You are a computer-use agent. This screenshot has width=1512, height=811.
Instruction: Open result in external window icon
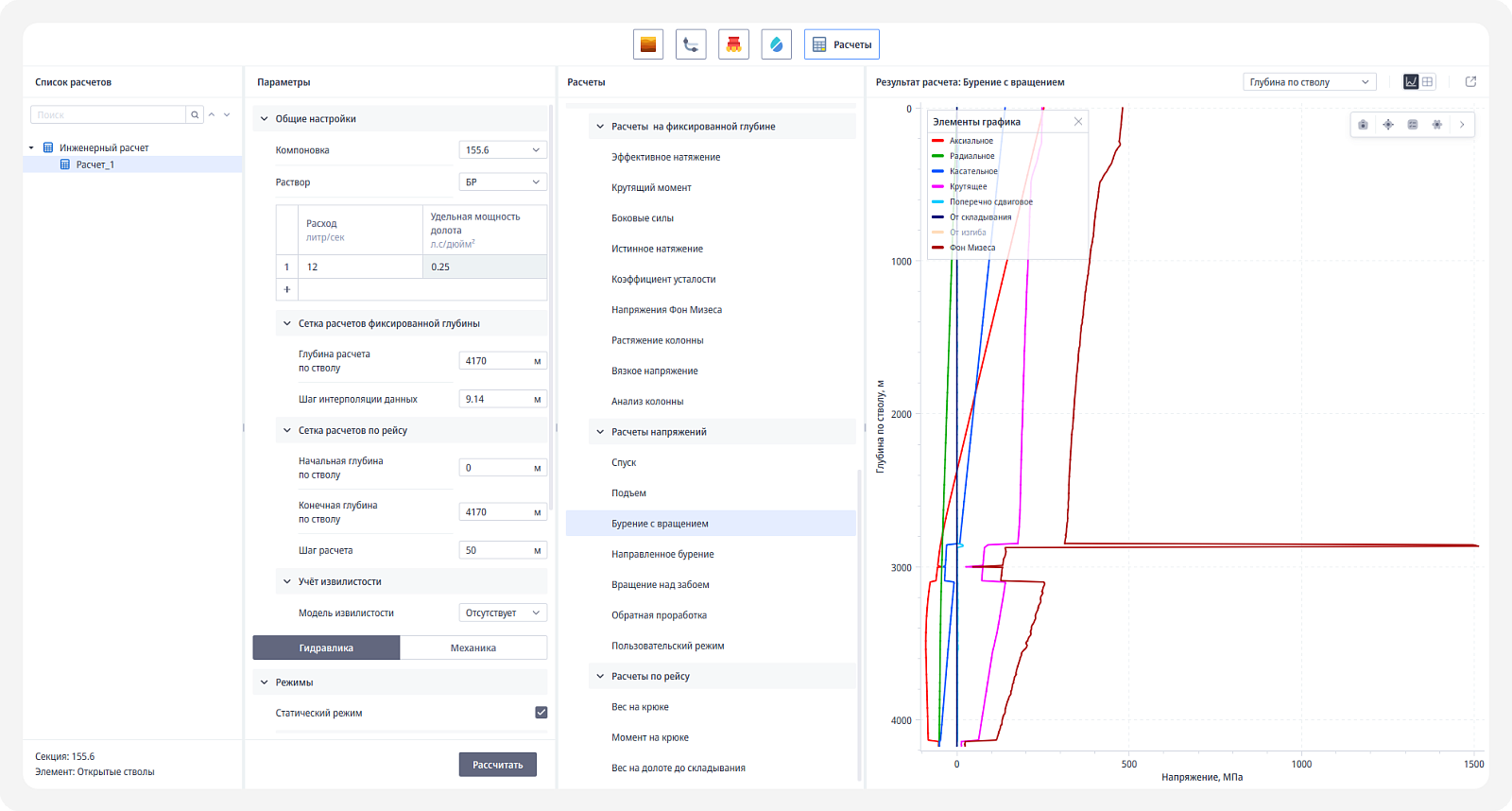click(1470, 82)
